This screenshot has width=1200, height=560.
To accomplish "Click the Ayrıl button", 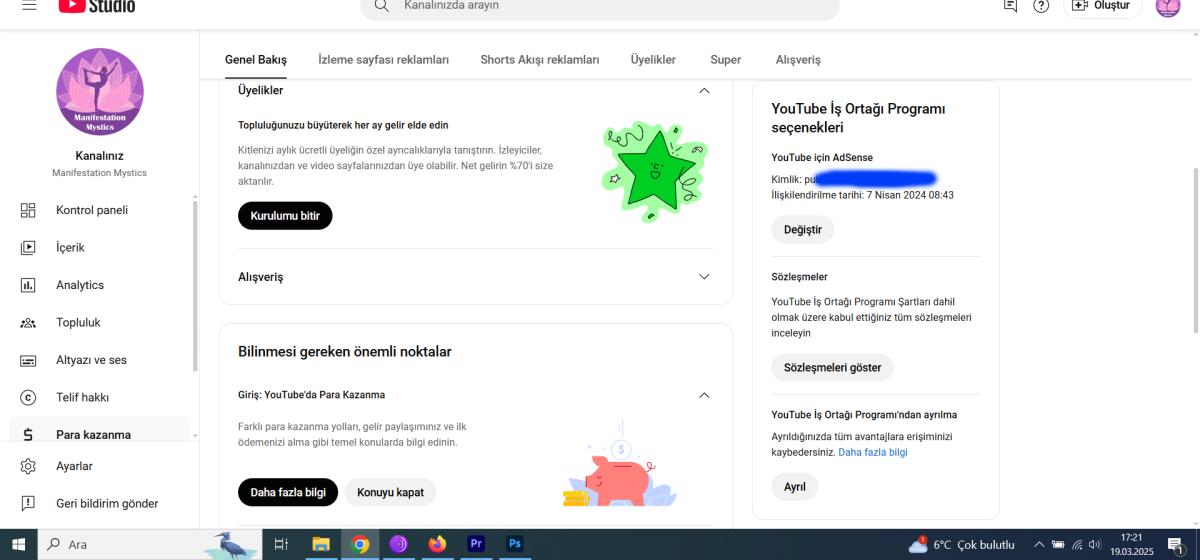I will (794, 487).
